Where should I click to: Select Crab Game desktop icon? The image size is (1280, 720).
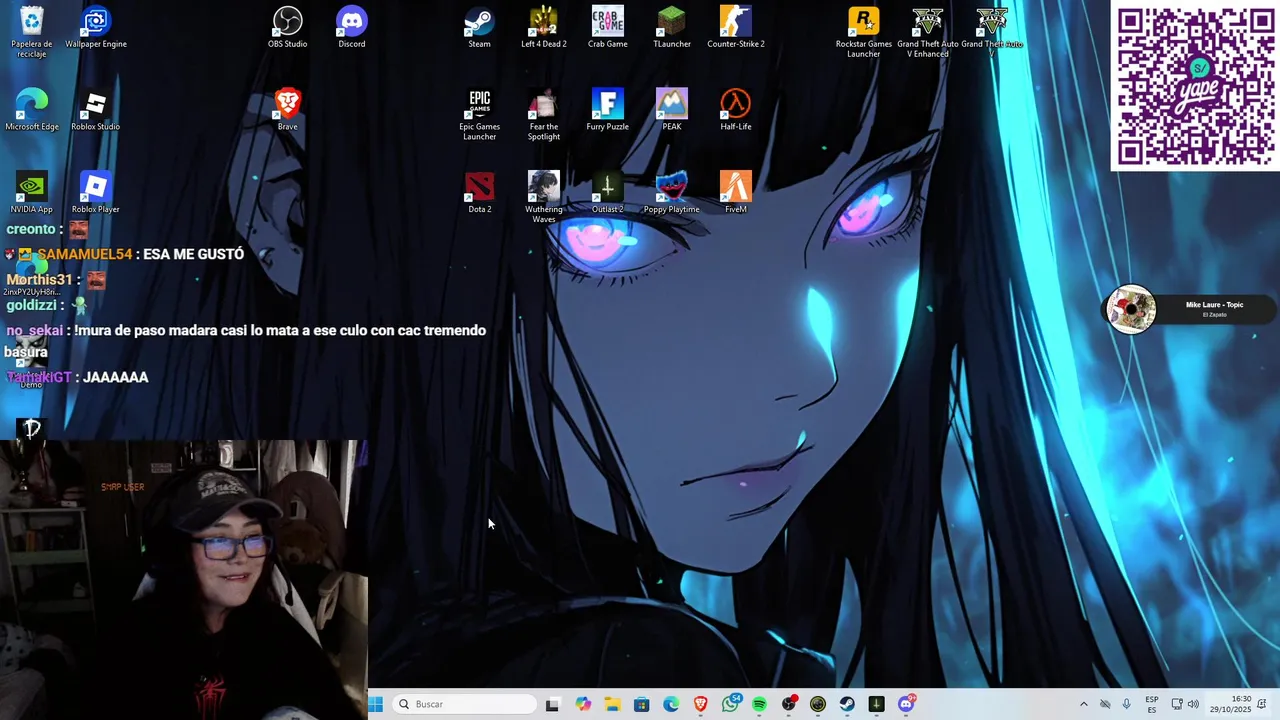(608, 27)
